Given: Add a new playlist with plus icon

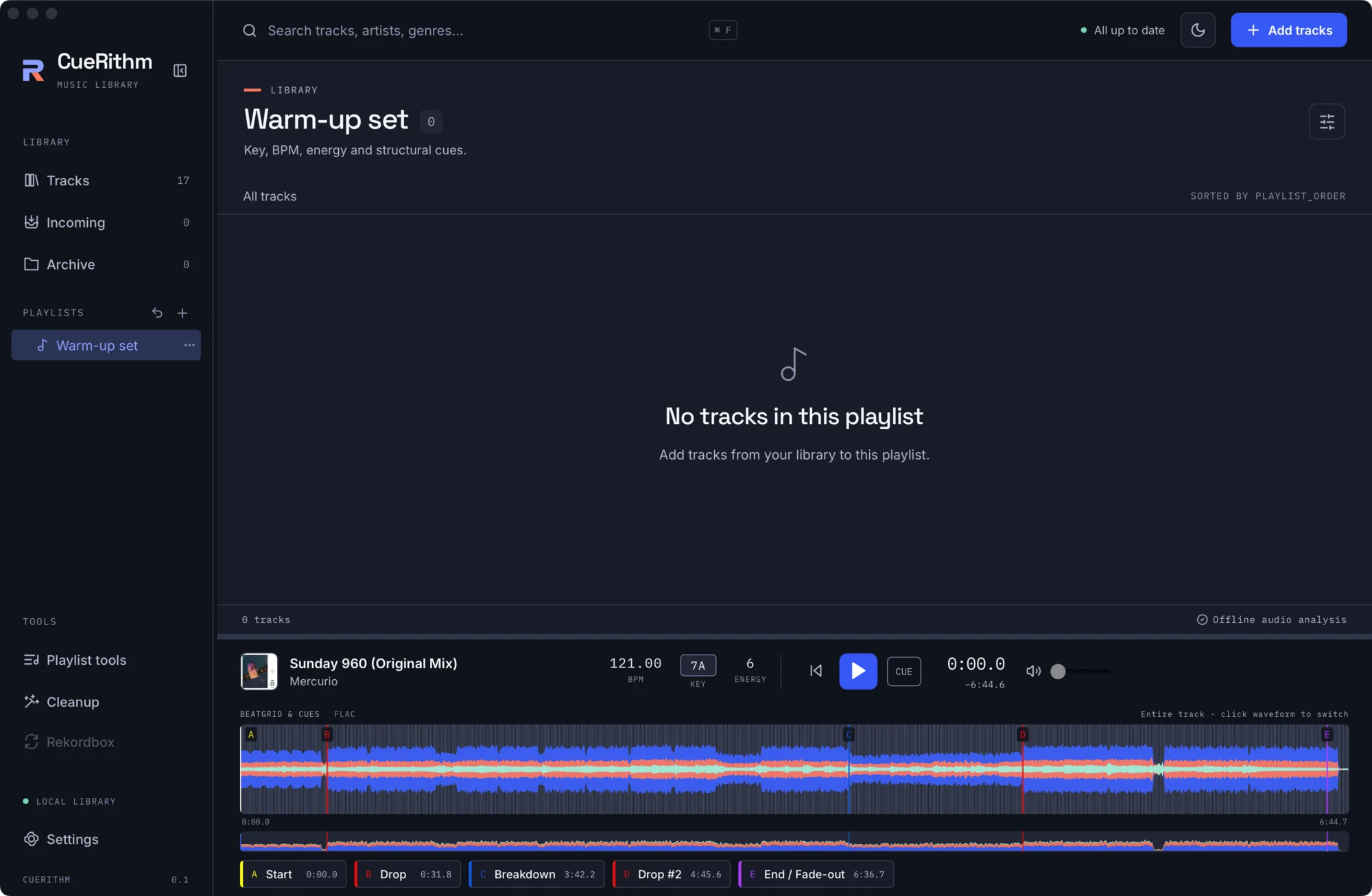Looking at the screenshot, I should (x=182, y=313).
